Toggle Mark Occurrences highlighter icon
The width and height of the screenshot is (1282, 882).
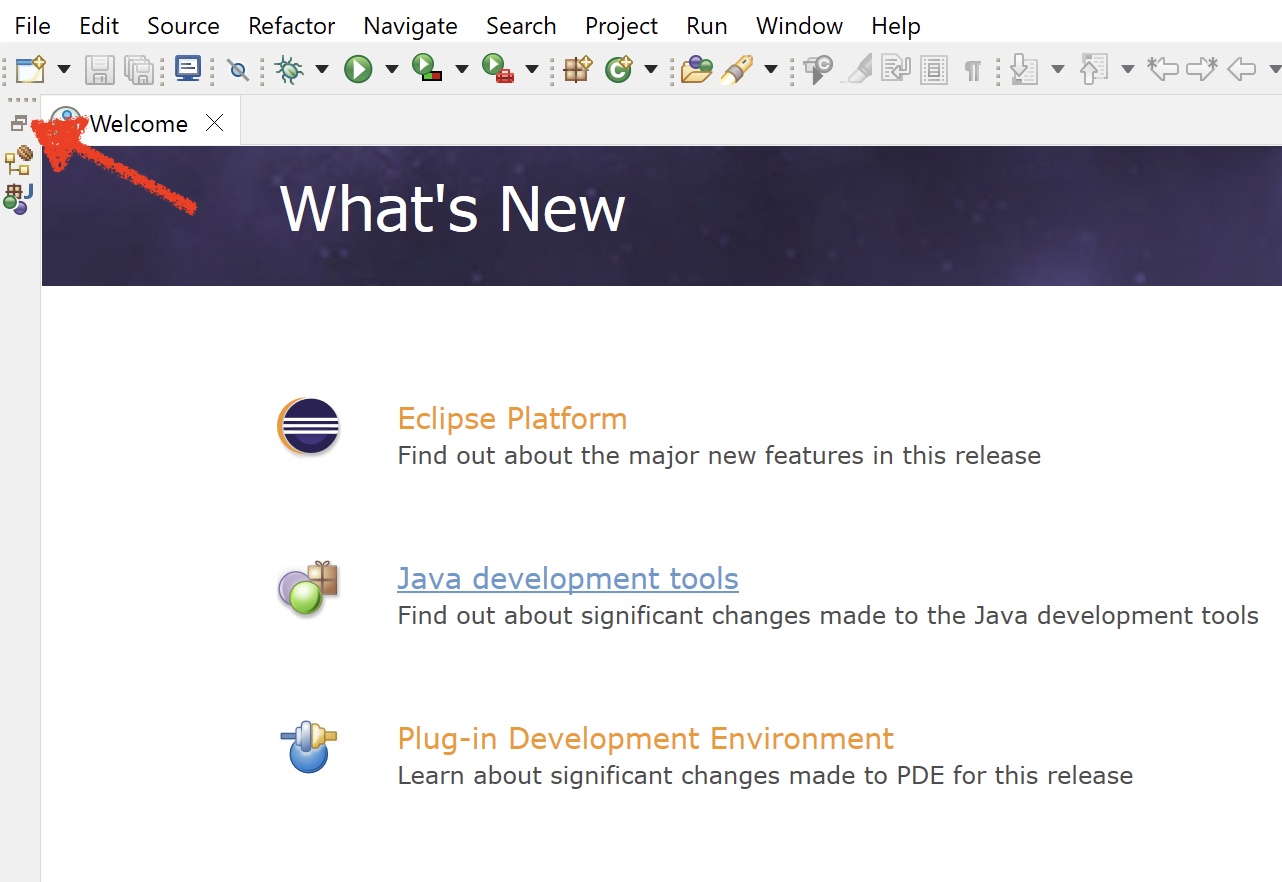pos(858,69)
